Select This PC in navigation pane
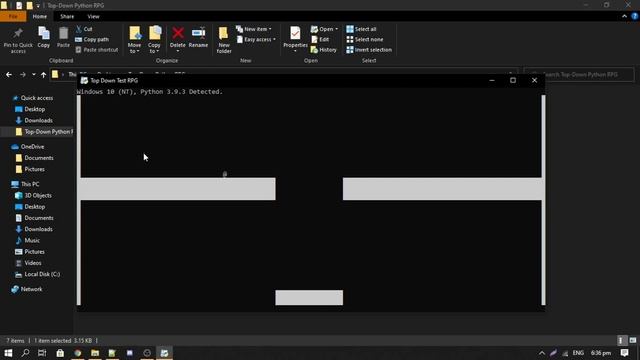 click(25, 184)
